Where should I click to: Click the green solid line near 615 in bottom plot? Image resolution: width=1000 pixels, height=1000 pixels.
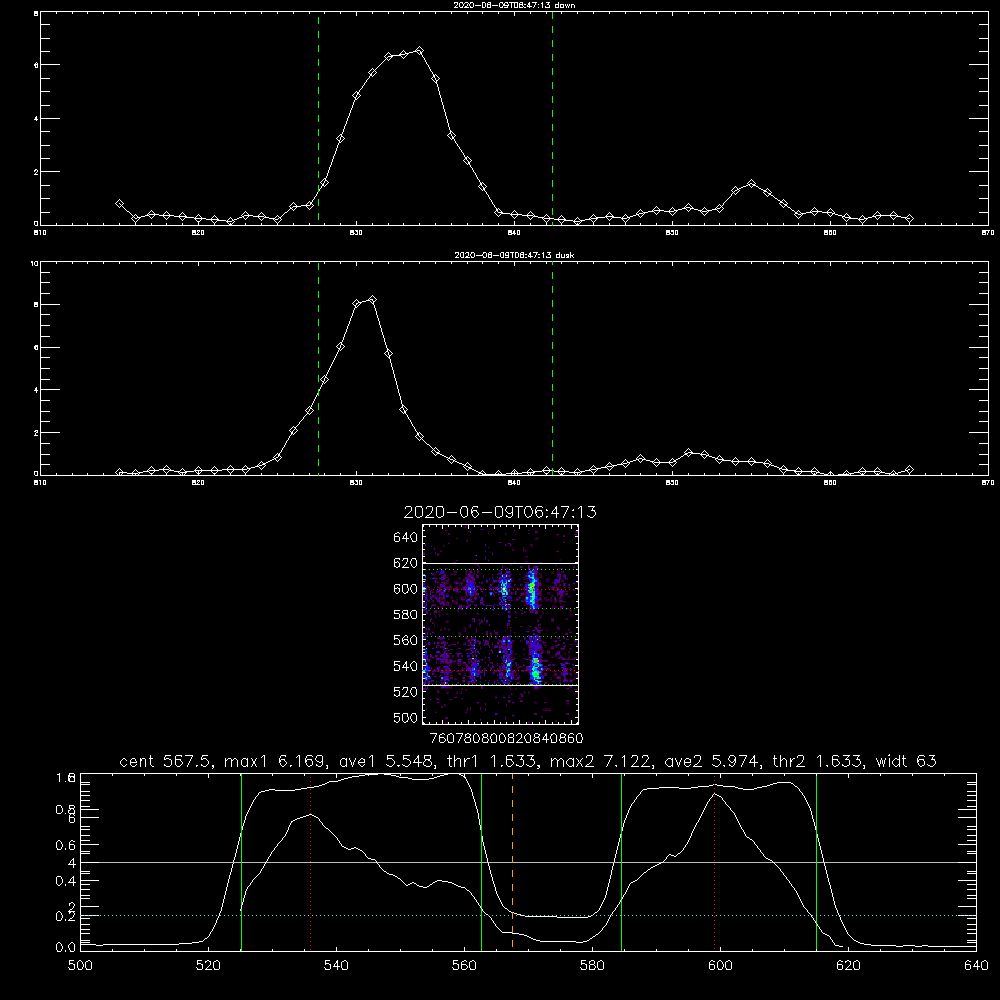click(x=816, y=861)
